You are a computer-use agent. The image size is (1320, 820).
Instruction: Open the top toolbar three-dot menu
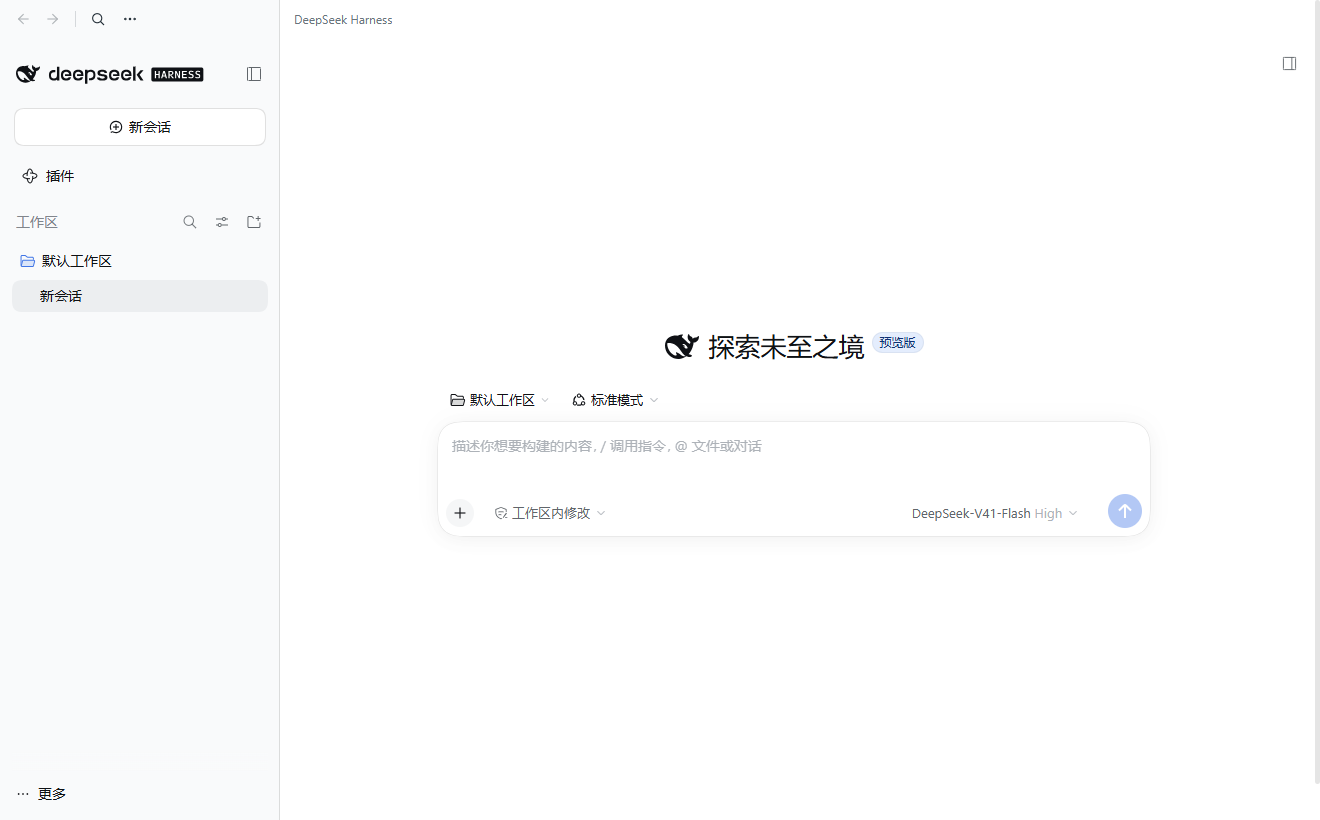[130, 19]
